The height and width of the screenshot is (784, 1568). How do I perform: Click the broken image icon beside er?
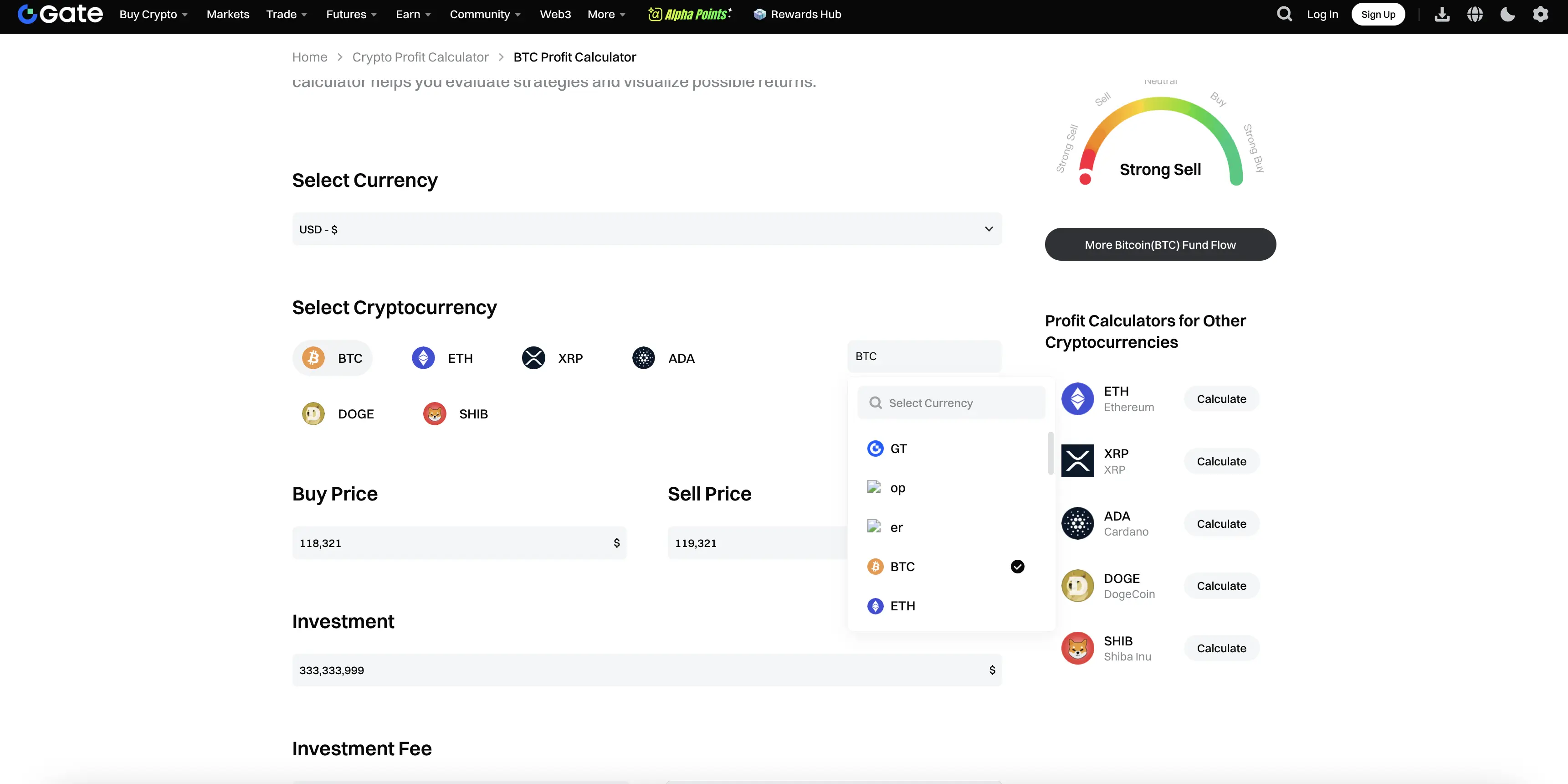(x=874, y=526)
